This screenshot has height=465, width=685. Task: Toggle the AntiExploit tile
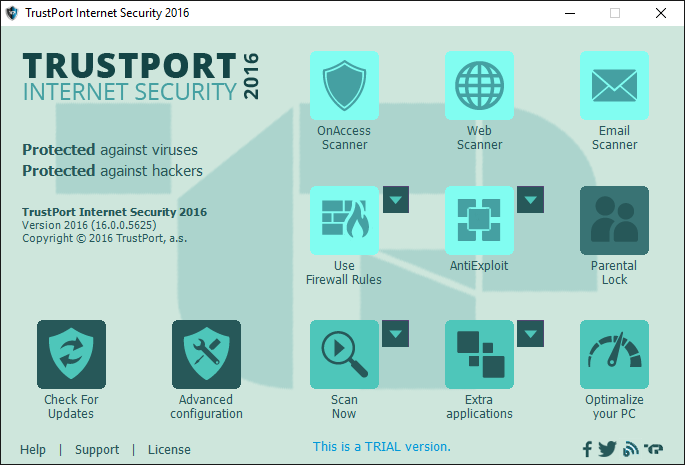pos(479,220)
